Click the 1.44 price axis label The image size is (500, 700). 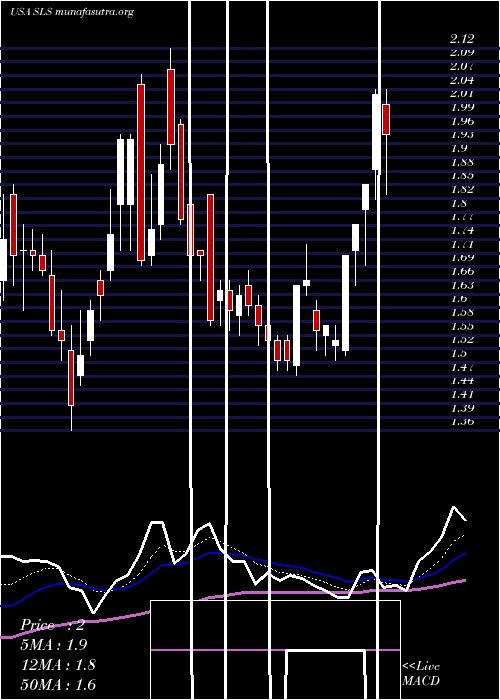[x=462, y=381]
